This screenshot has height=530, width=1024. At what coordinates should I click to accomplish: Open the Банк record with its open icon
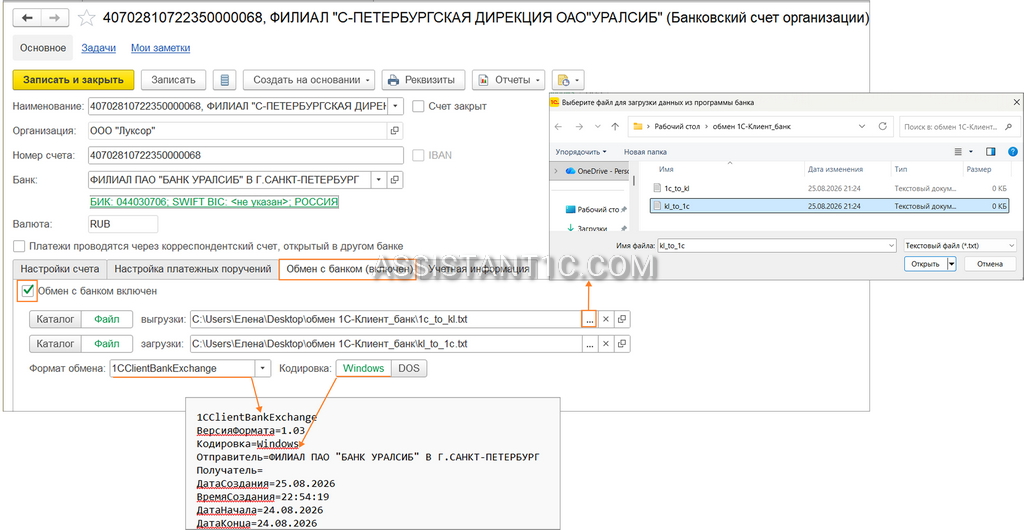tap(395, 179)
